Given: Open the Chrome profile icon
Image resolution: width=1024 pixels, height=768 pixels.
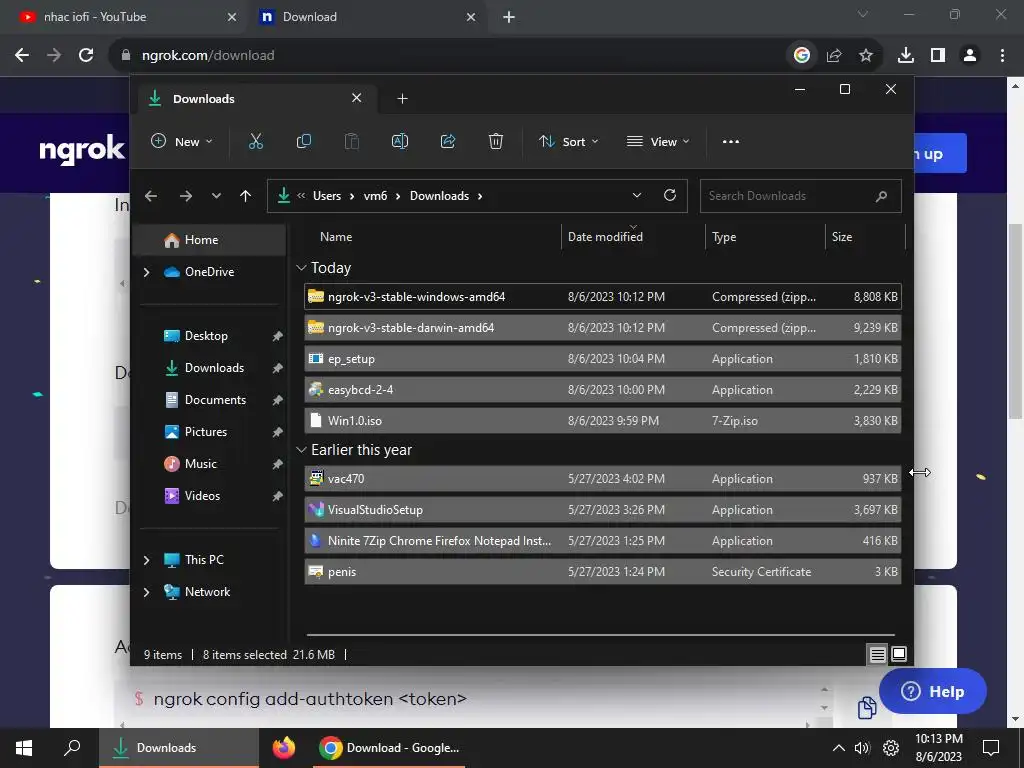Looking at the screenshot, I should [970, 56].
